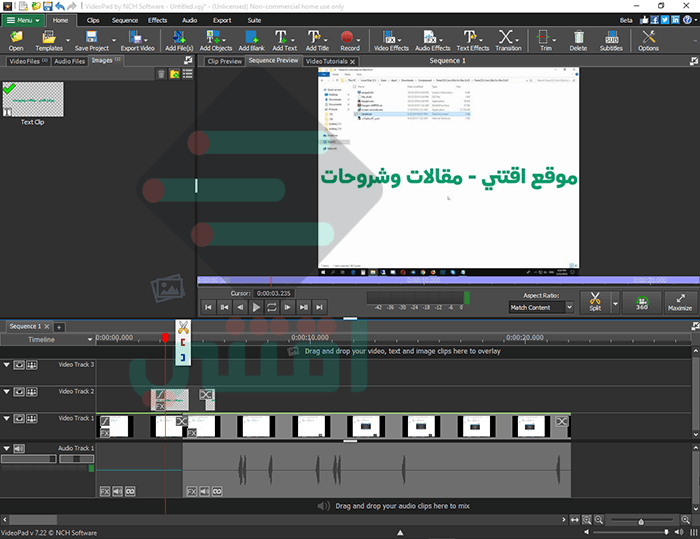Insert a blank clip with Add Blank

pos(251,41)
